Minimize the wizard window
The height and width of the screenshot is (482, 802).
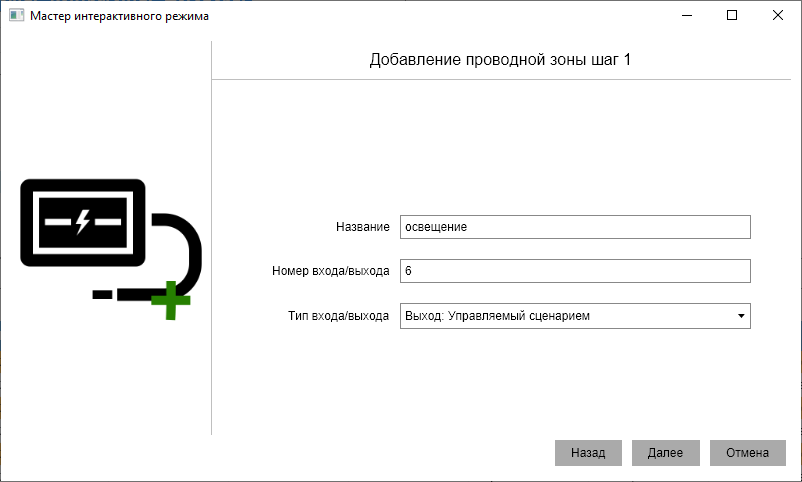[687, 15]
